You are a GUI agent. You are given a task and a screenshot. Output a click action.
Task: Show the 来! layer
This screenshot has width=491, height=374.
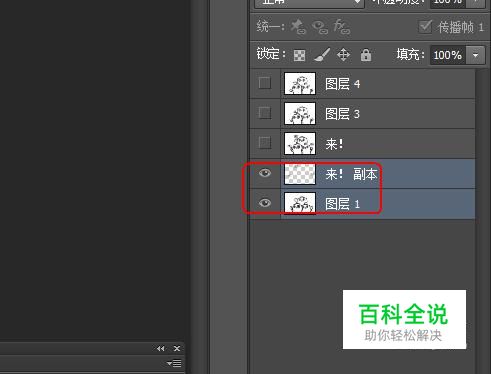pyautogui.click(x=265, y=143)
